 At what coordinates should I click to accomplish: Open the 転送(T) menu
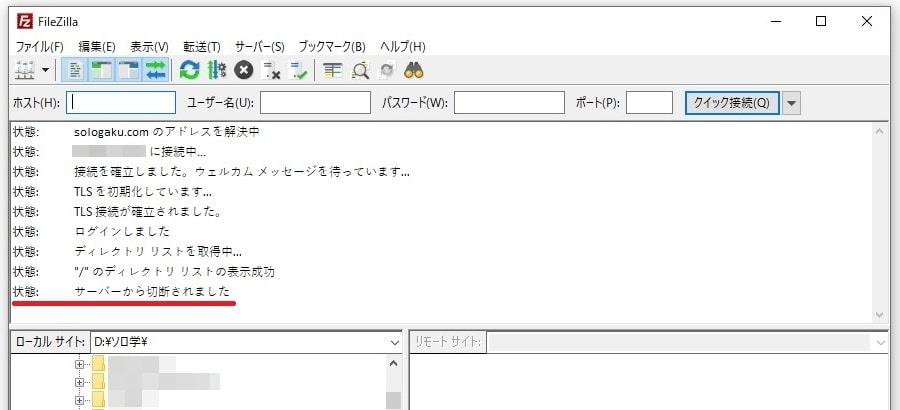tap(202, 46)
